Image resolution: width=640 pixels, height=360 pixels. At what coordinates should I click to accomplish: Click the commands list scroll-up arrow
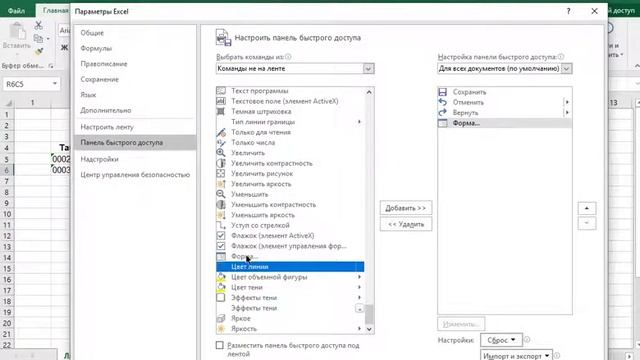point(369,92)
